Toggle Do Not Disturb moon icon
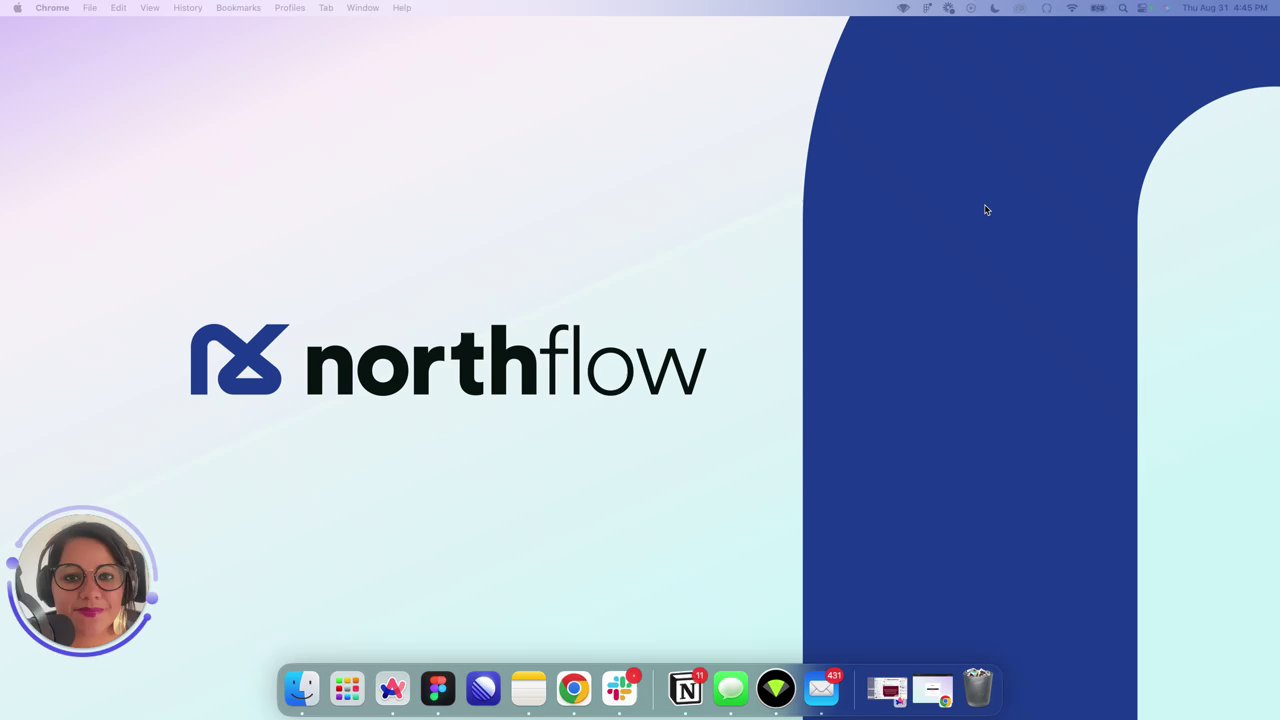 coord(995,8)
